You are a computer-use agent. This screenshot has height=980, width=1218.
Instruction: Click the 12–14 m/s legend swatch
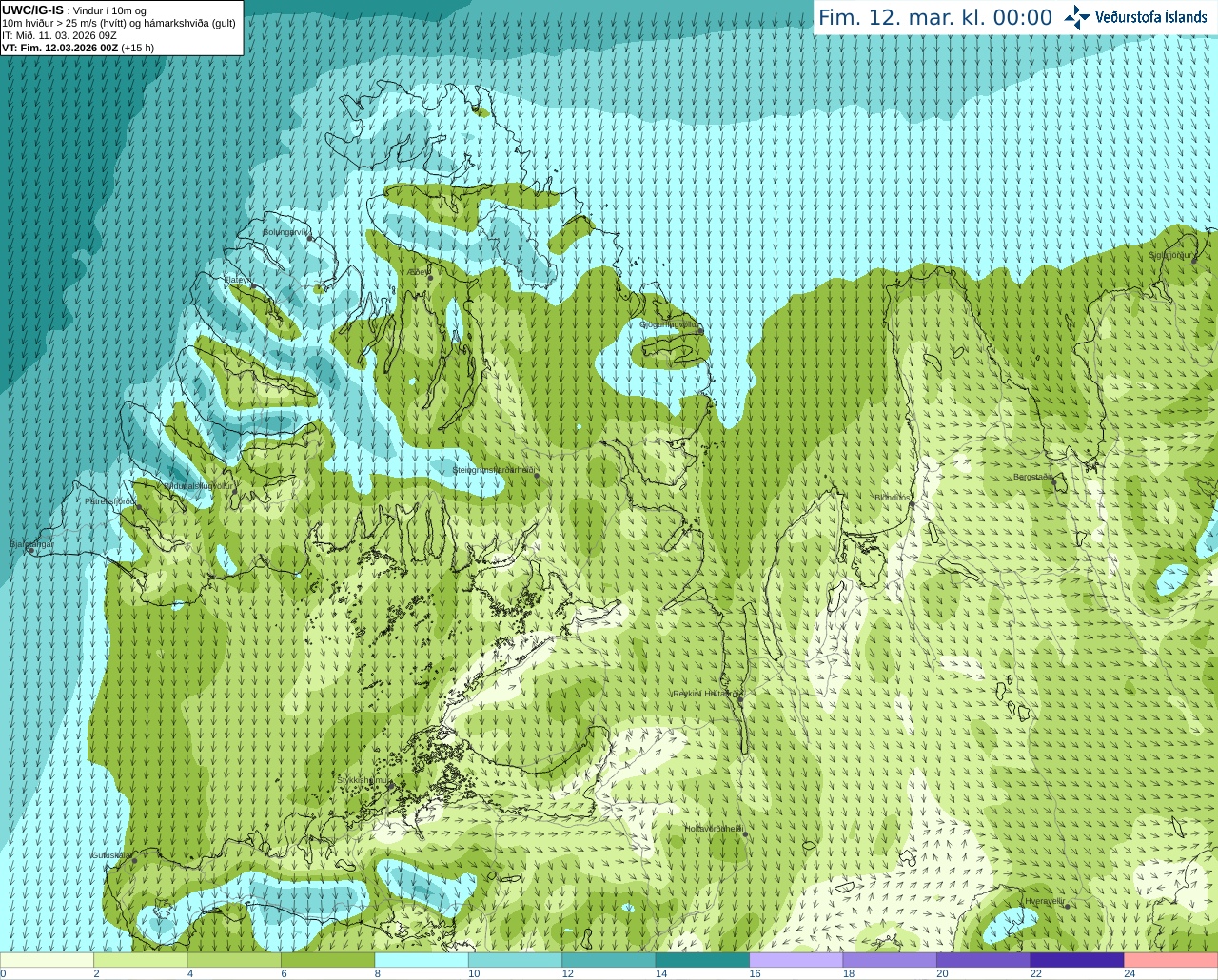coord(609,960)
